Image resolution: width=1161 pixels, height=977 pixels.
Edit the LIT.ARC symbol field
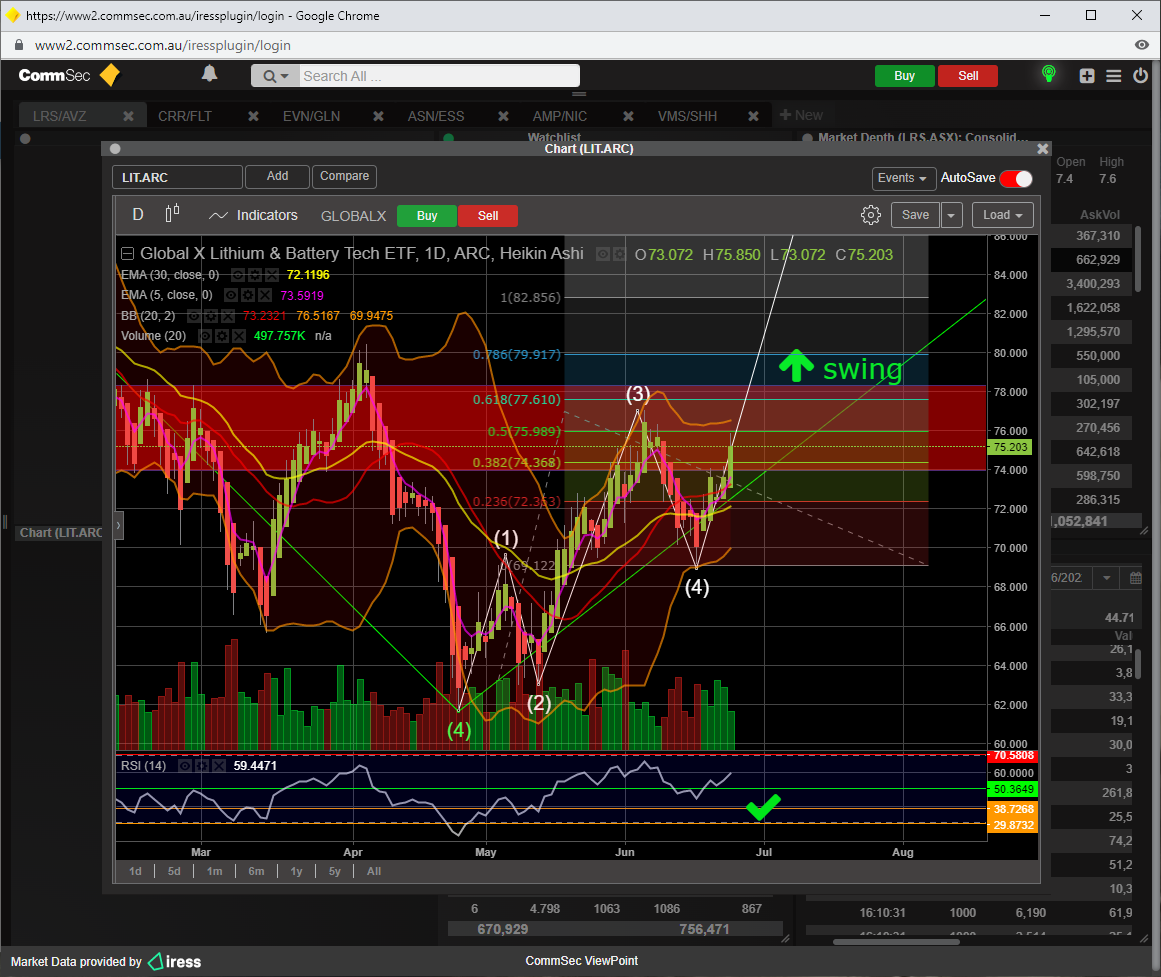click(178, 177)
